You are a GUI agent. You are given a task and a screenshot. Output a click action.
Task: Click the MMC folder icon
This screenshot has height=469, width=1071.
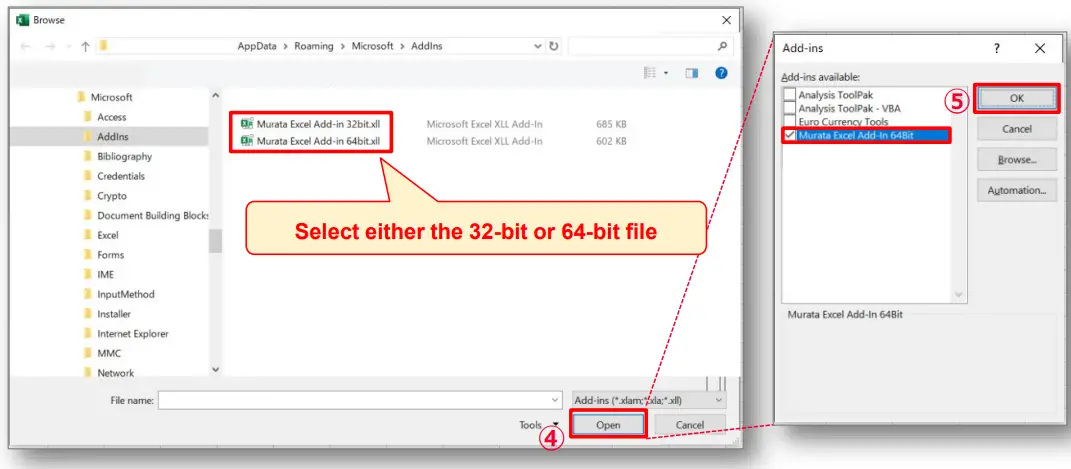87,353
